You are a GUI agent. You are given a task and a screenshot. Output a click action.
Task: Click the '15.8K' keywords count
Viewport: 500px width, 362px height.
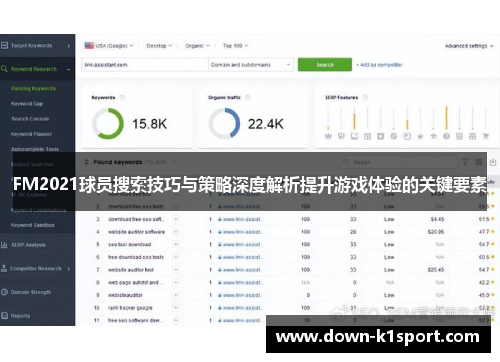tap(149, 124)
